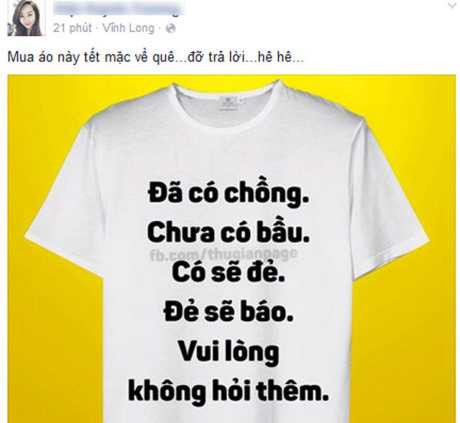
Task: Open the post options chevron menu
Action: [x=452, y=4]
